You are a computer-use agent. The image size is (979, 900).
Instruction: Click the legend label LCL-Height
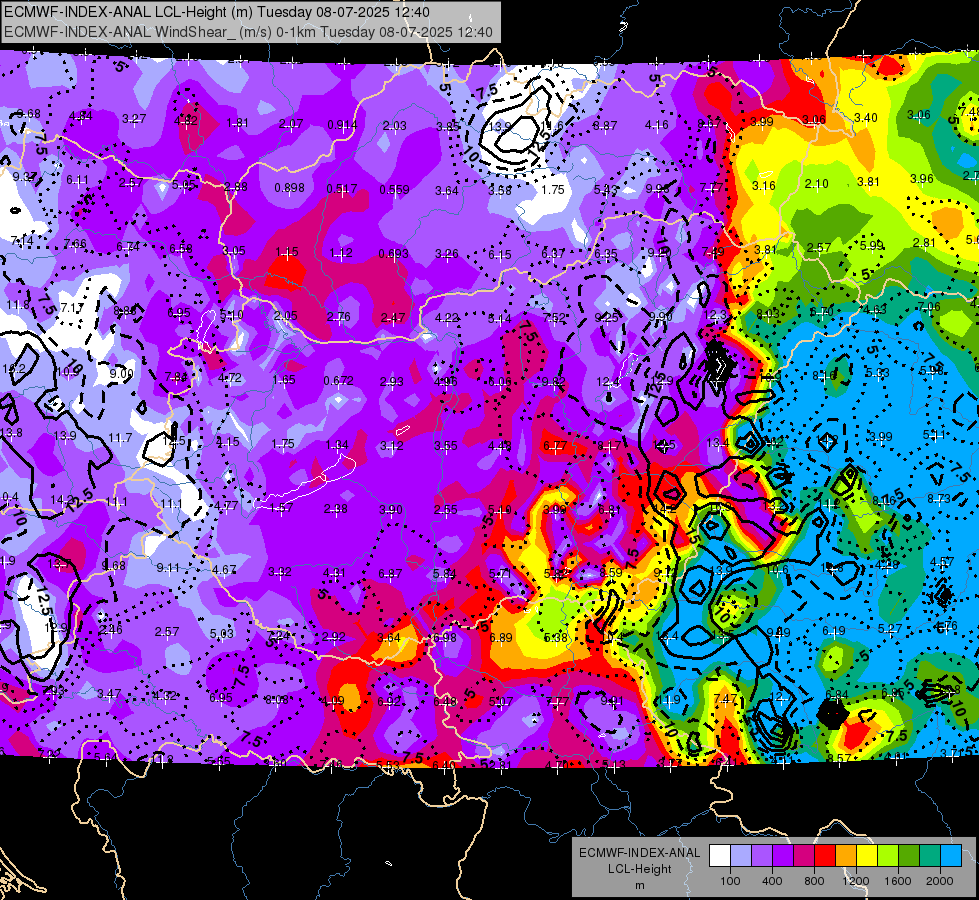click(x=640, y=869)
